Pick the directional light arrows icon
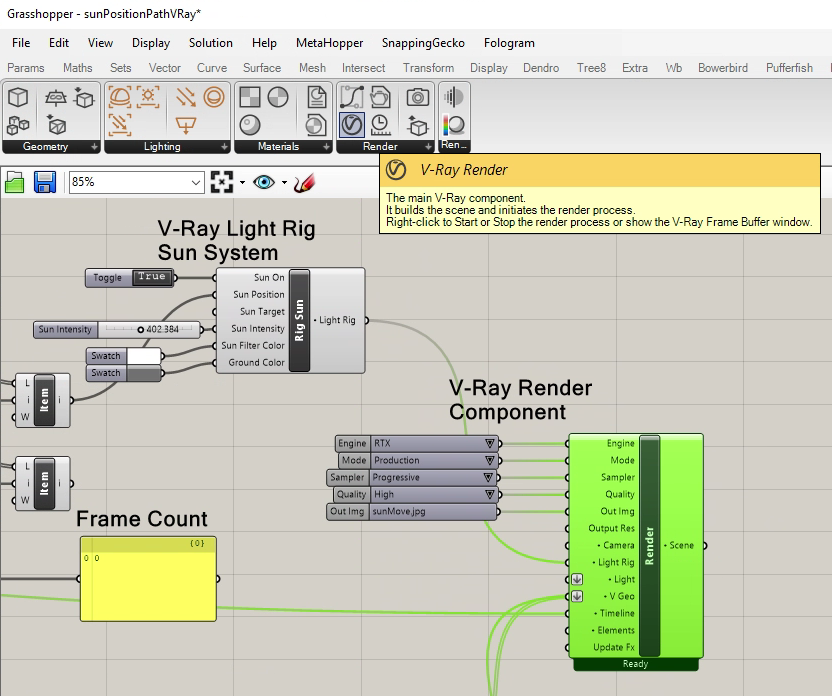832x696 pixels. (186, 98)
